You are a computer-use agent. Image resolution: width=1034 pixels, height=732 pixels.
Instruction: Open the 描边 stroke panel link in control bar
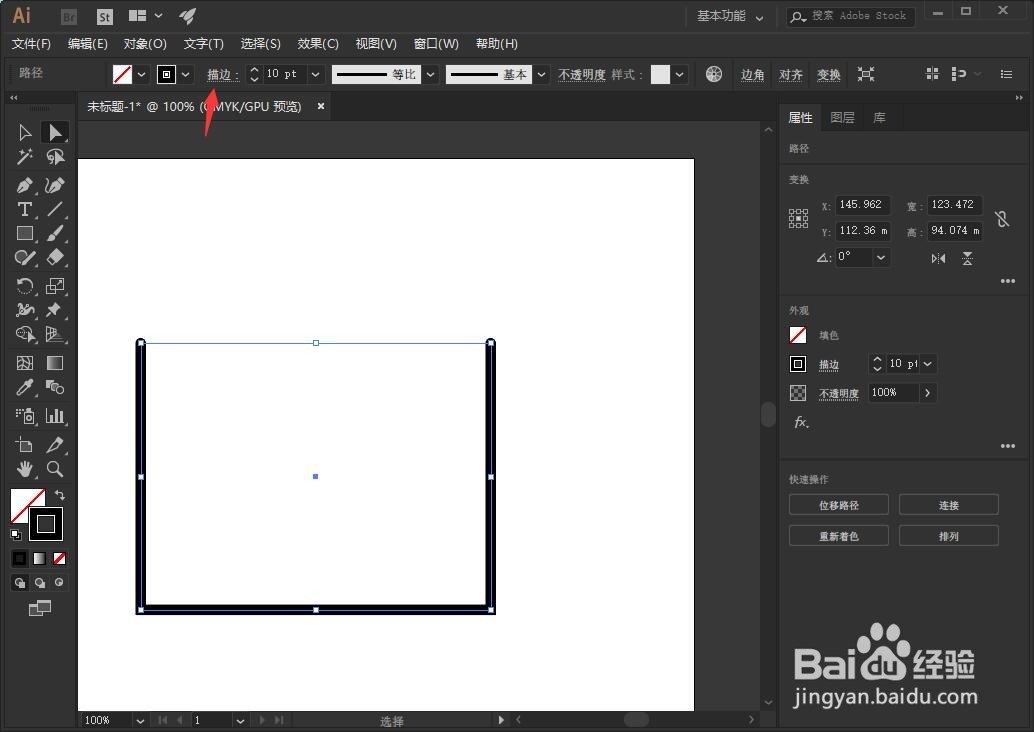(220, 75)
